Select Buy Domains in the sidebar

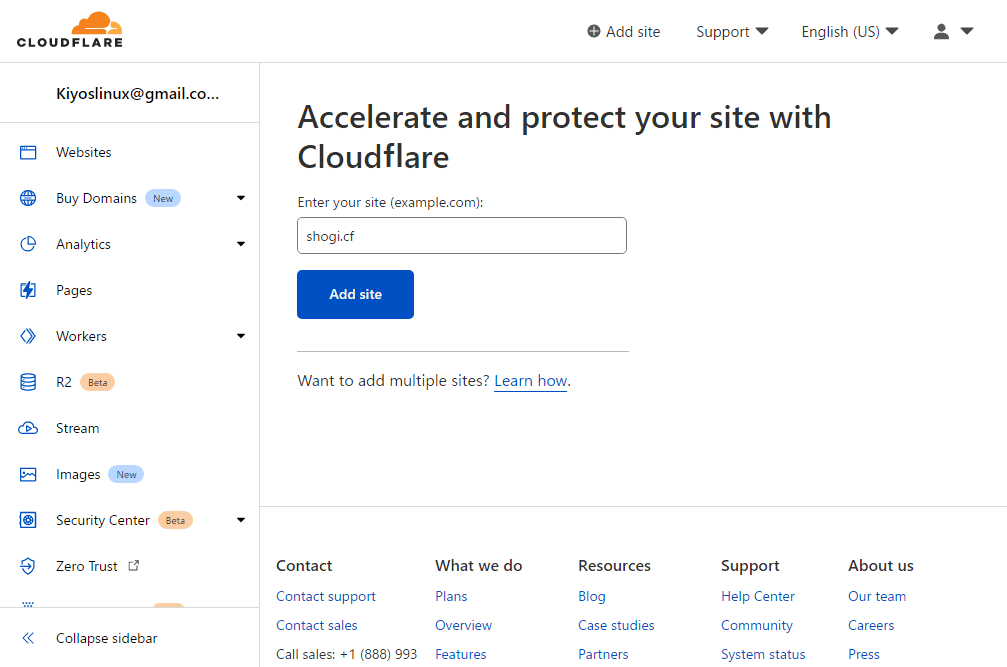[96, 198]
